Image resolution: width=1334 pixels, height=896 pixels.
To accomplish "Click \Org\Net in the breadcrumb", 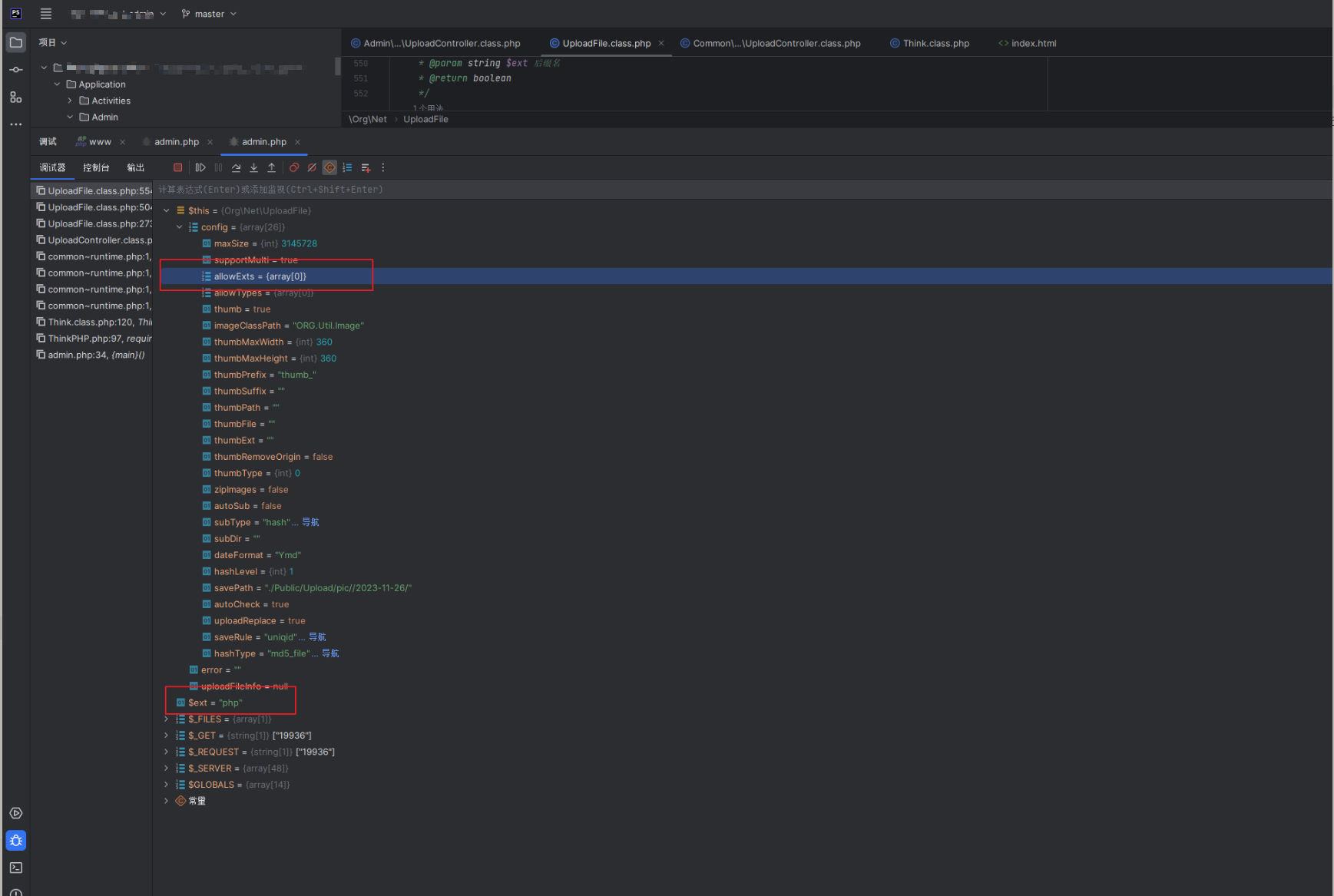I will click(x=368, y=119).
